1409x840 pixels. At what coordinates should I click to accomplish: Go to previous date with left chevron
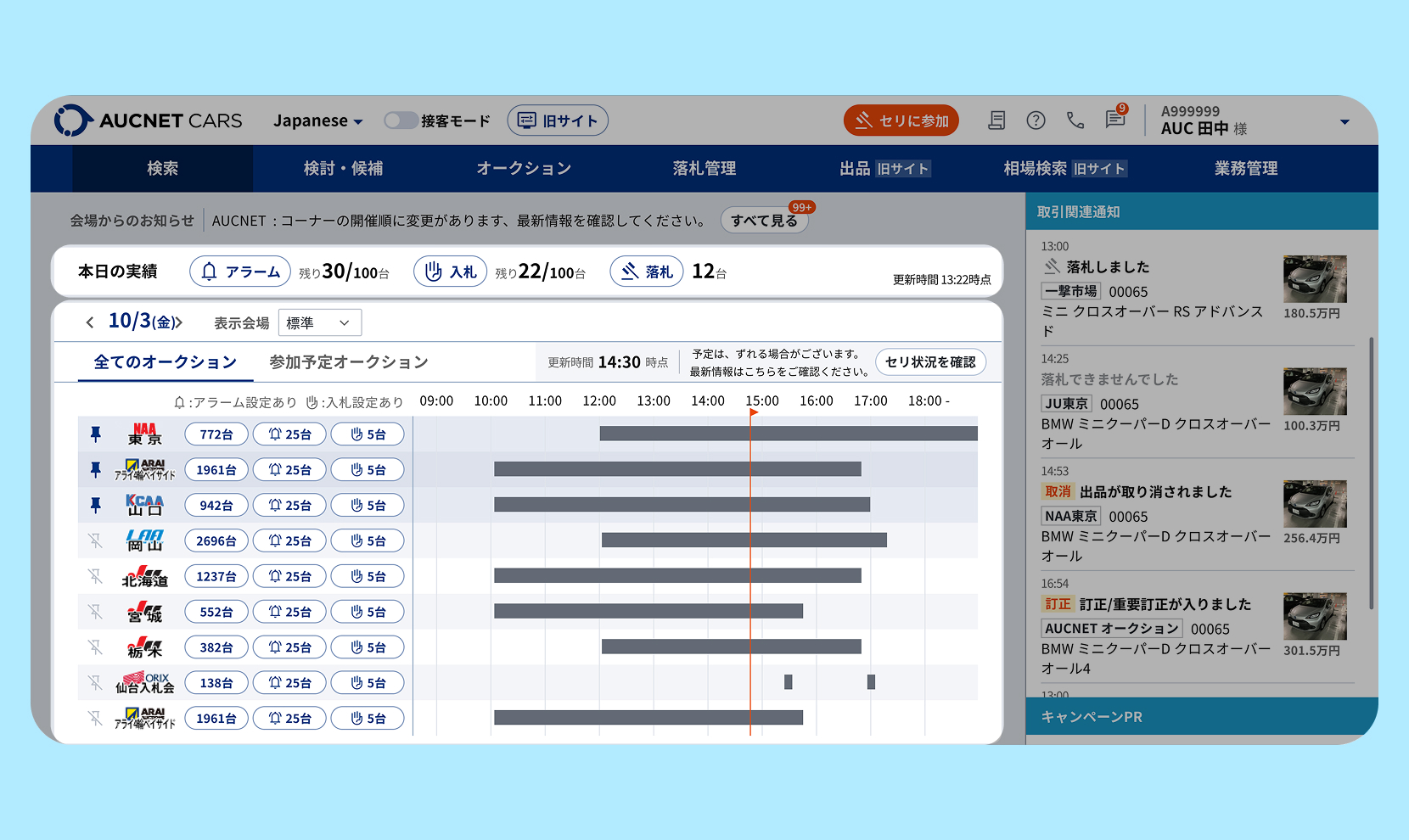tap(90, 322)
